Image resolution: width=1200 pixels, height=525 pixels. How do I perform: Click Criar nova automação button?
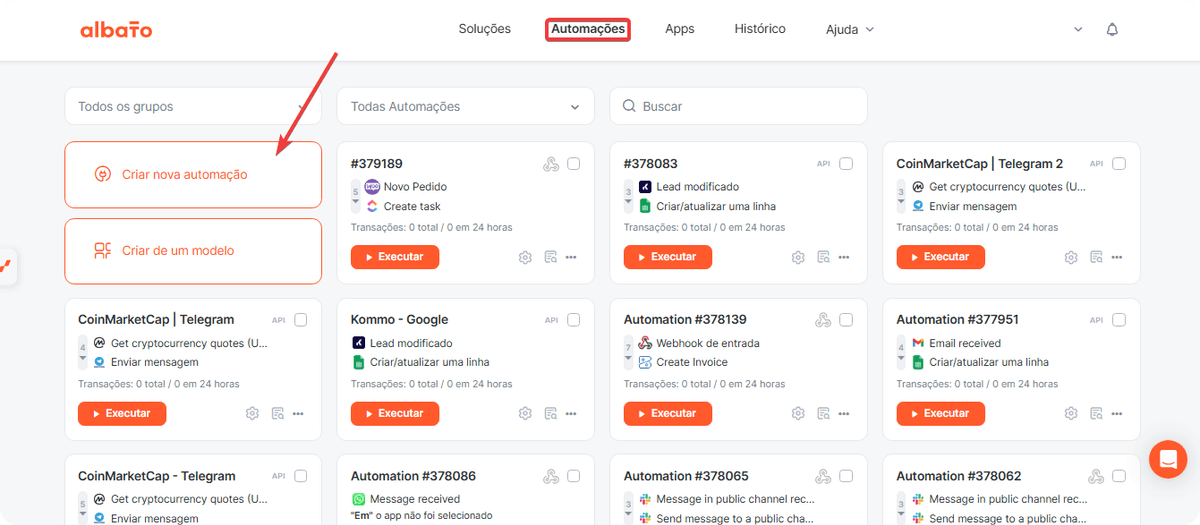click(x=193, y=174)
